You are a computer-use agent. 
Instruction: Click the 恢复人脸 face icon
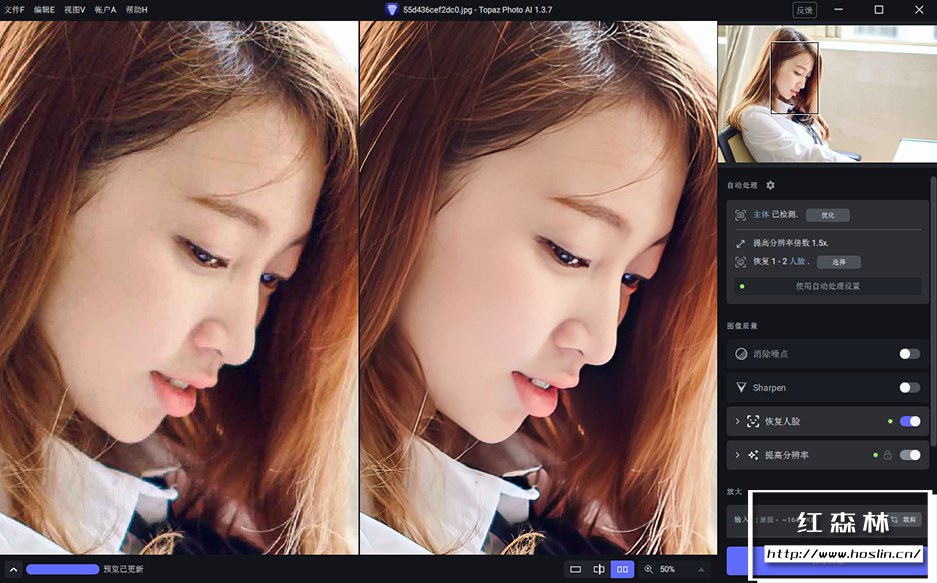[x=753, y=421]
